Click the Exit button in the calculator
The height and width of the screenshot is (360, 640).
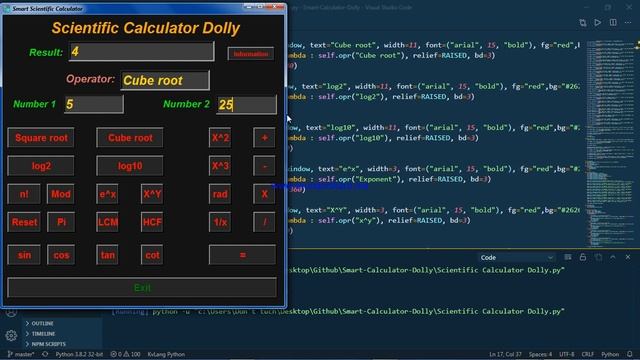pyautogui.click(x=142, y=288)
